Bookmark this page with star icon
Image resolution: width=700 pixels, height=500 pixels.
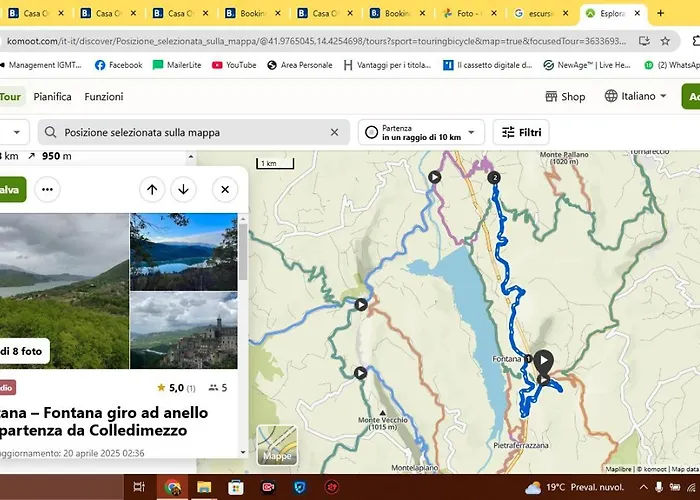click(665, 40)
